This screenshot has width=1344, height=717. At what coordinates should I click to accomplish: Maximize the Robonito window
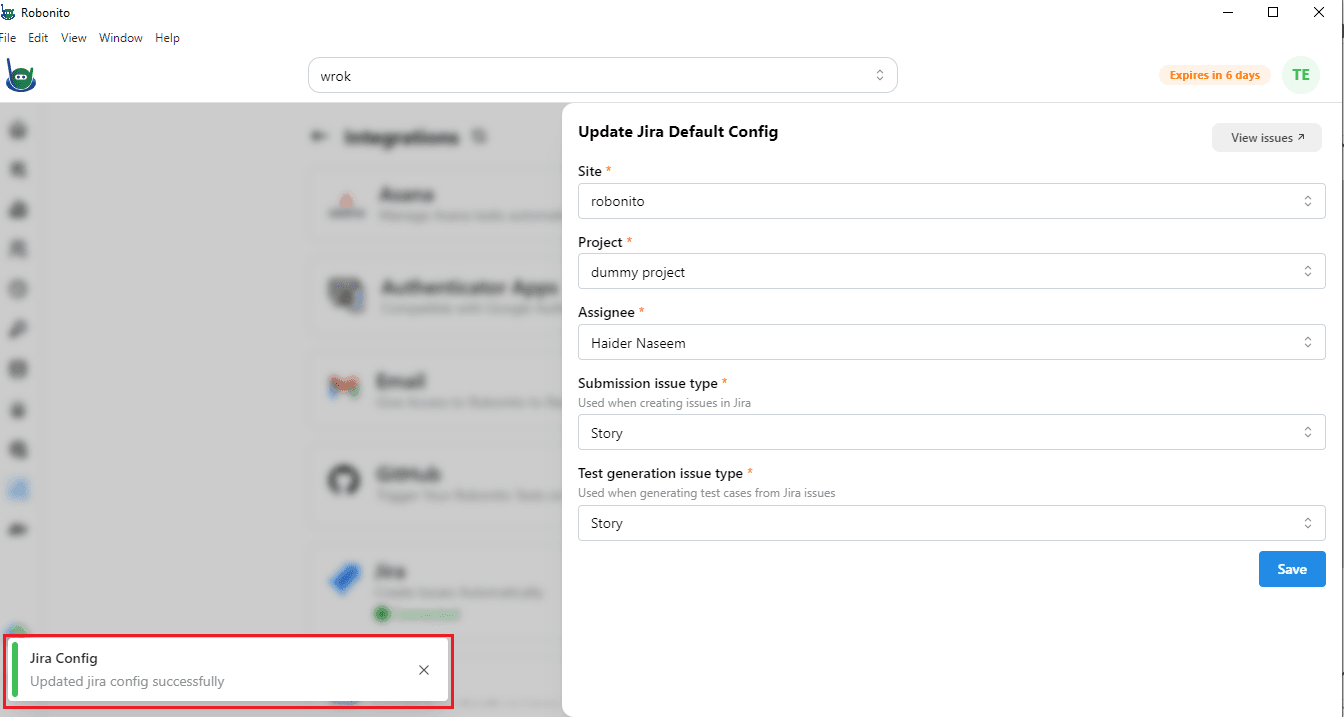point(1273,12)
